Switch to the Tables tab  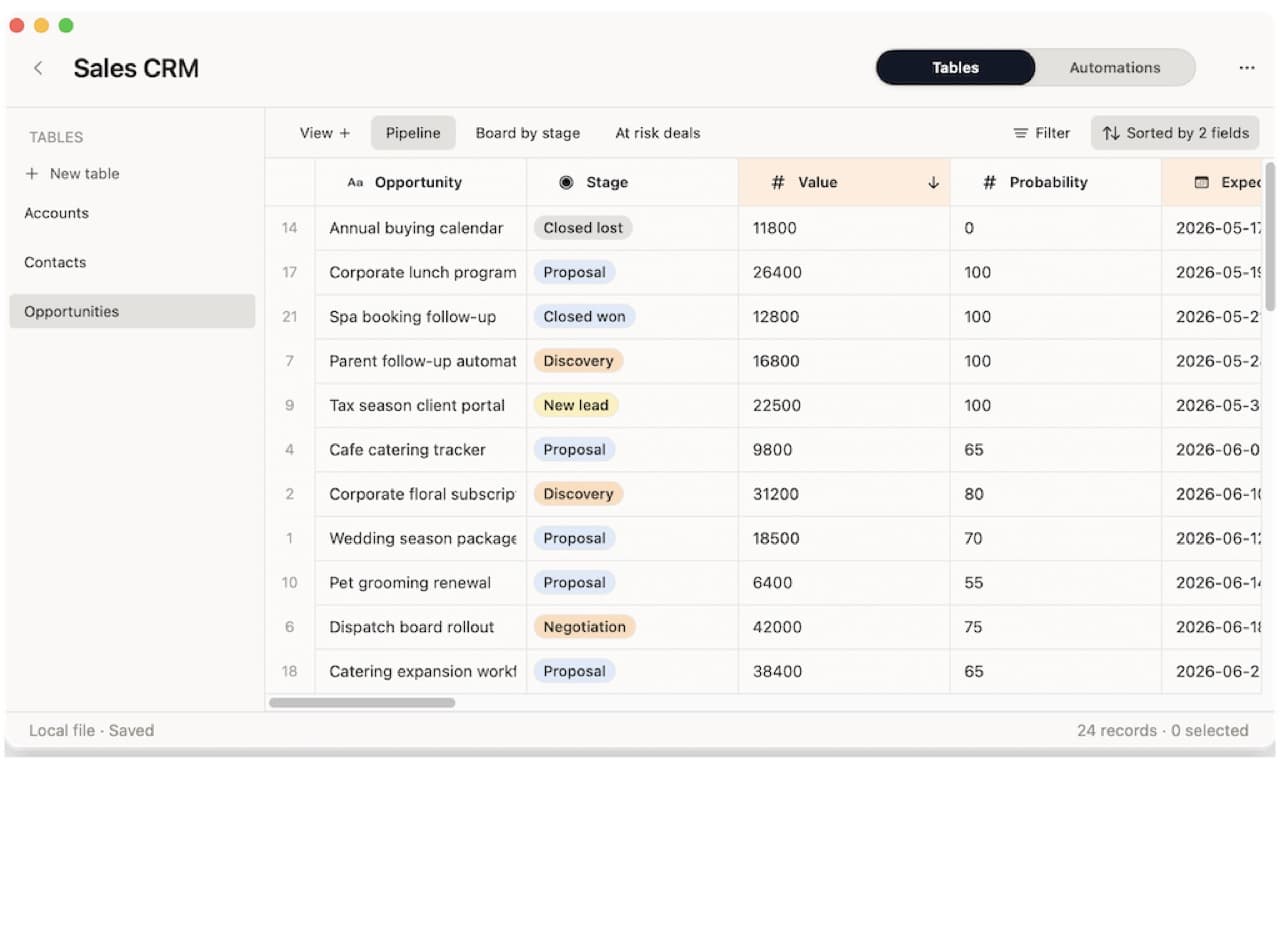pyautogui.click(x=955, y=68)
